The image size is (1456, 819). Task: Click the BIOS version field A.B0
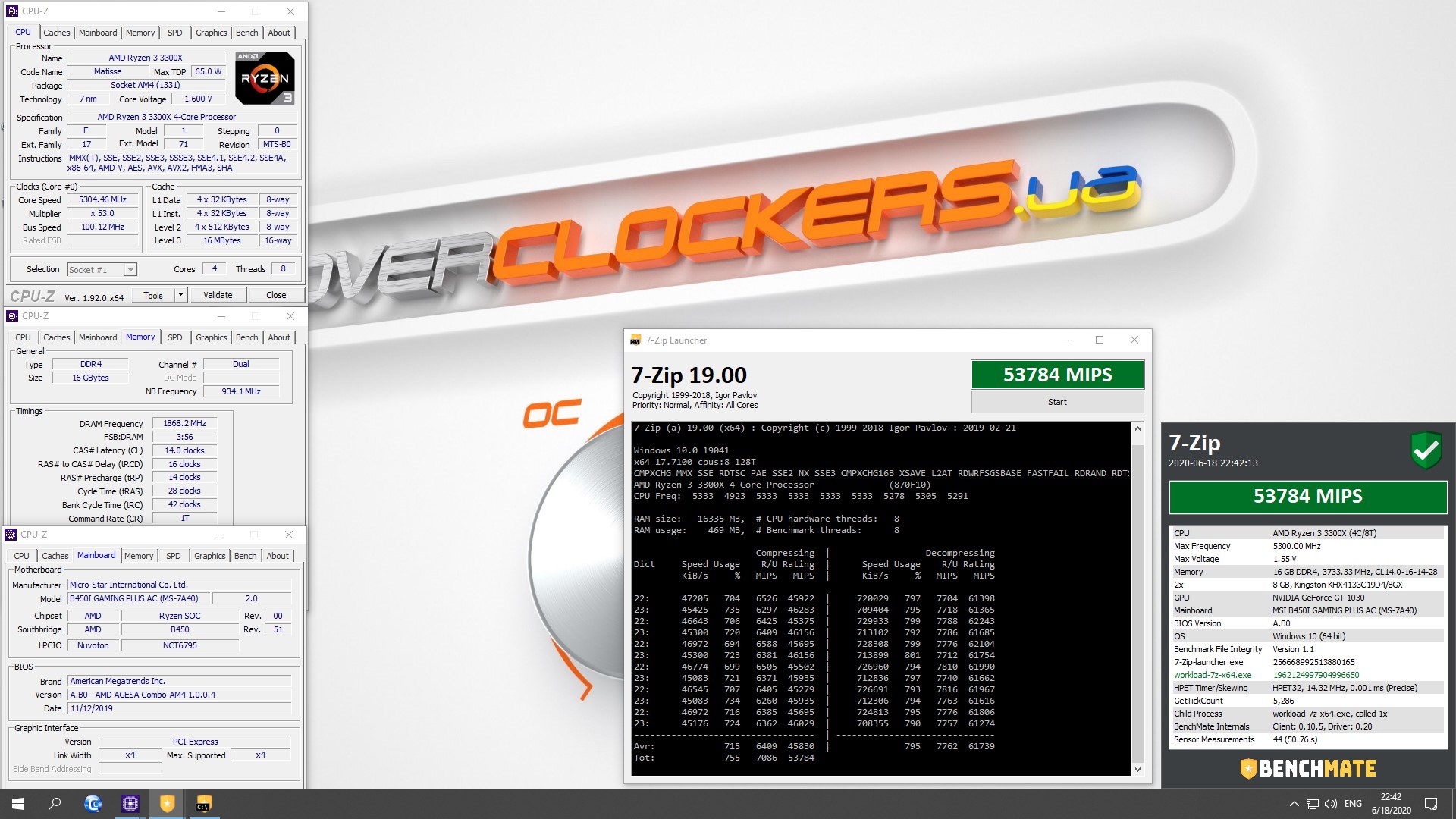coord(180,695)
